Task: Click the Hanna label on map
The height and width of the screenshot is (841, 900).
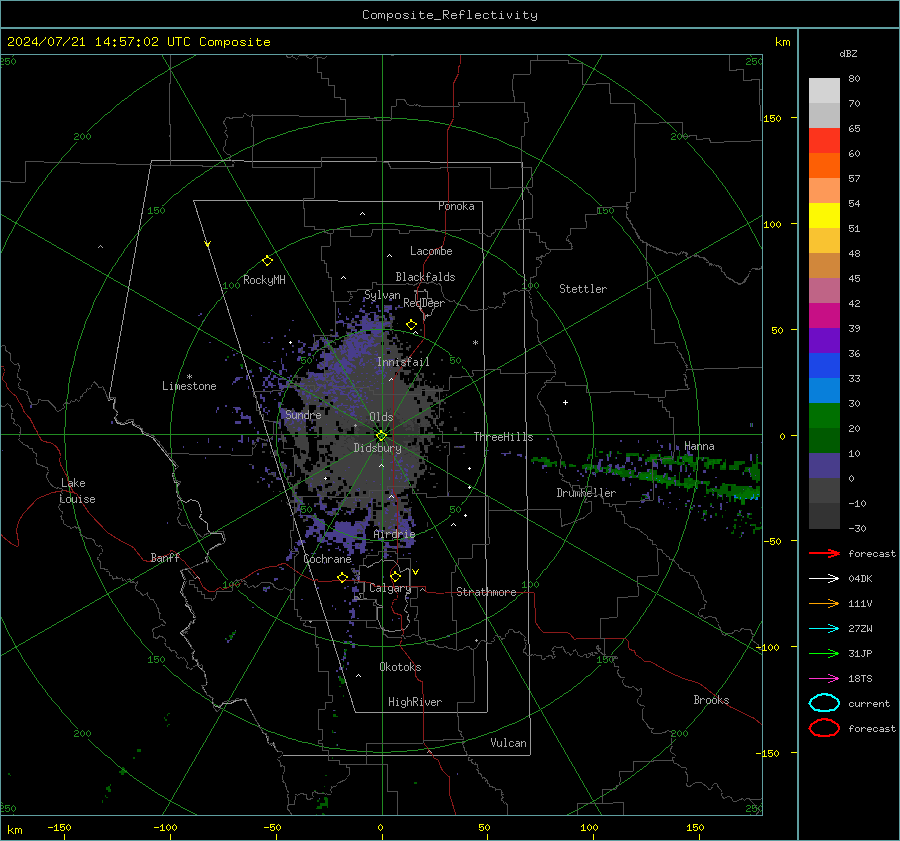Action: tap(699, 446)
